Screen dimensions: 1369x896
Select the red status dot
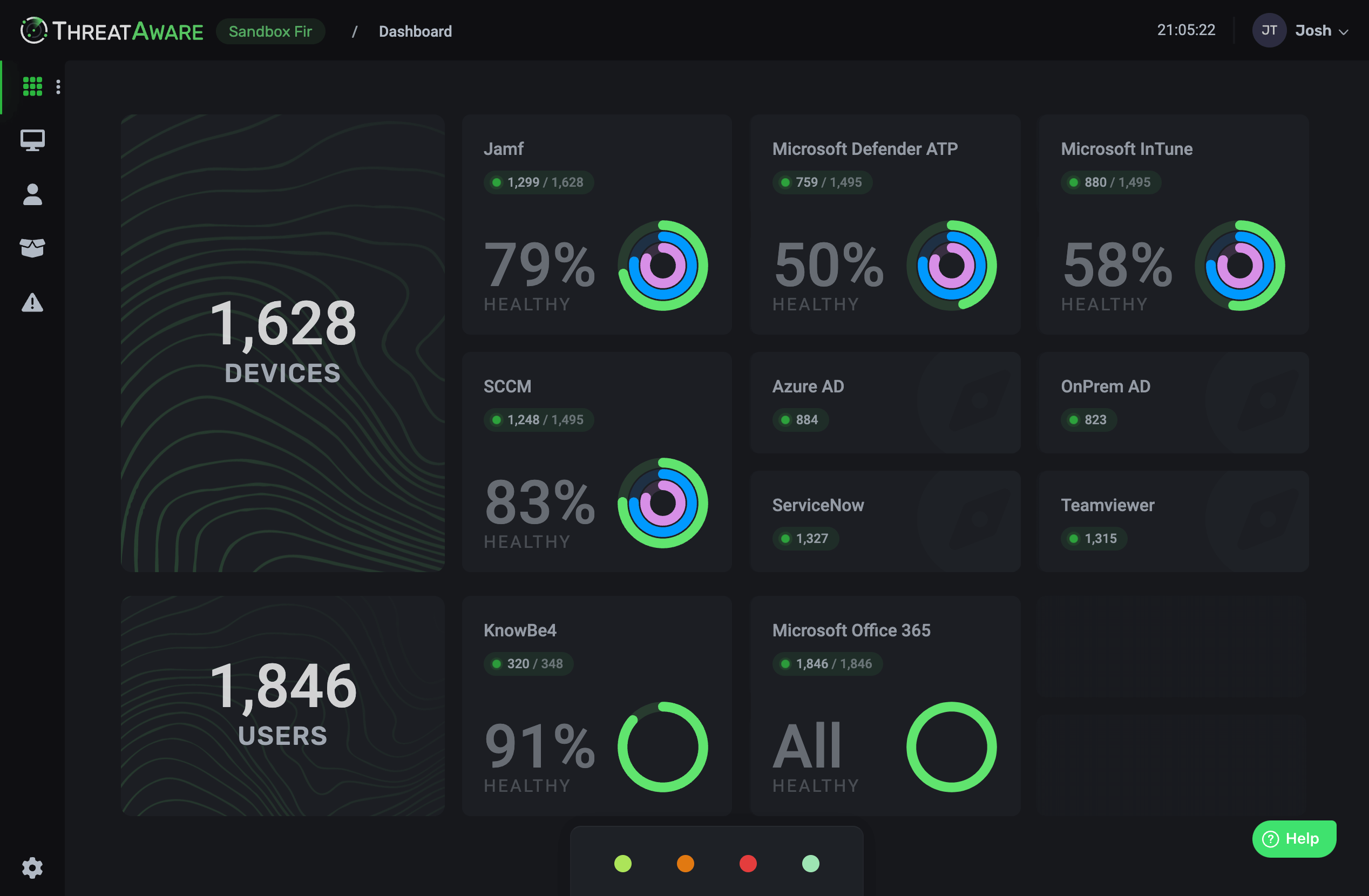coord(748,863)
